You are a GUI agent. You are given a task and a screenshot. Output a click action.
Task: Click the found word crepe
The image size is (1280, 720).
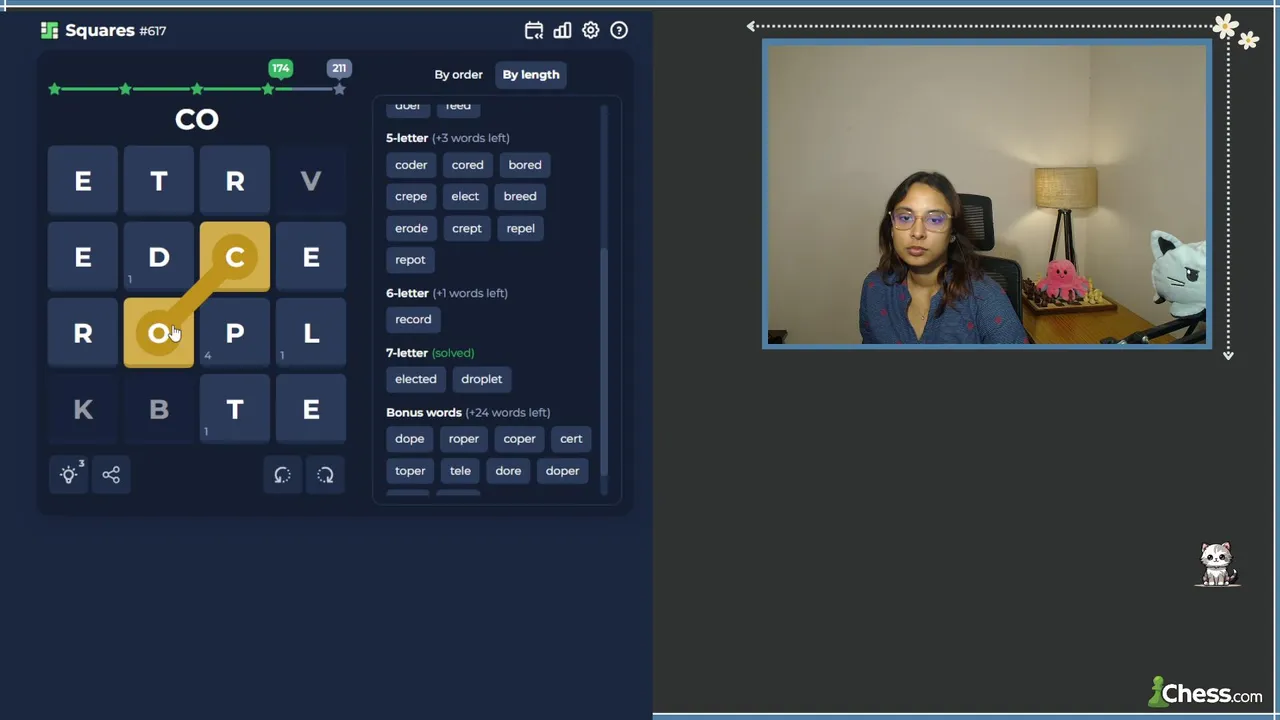click(411, 196)
